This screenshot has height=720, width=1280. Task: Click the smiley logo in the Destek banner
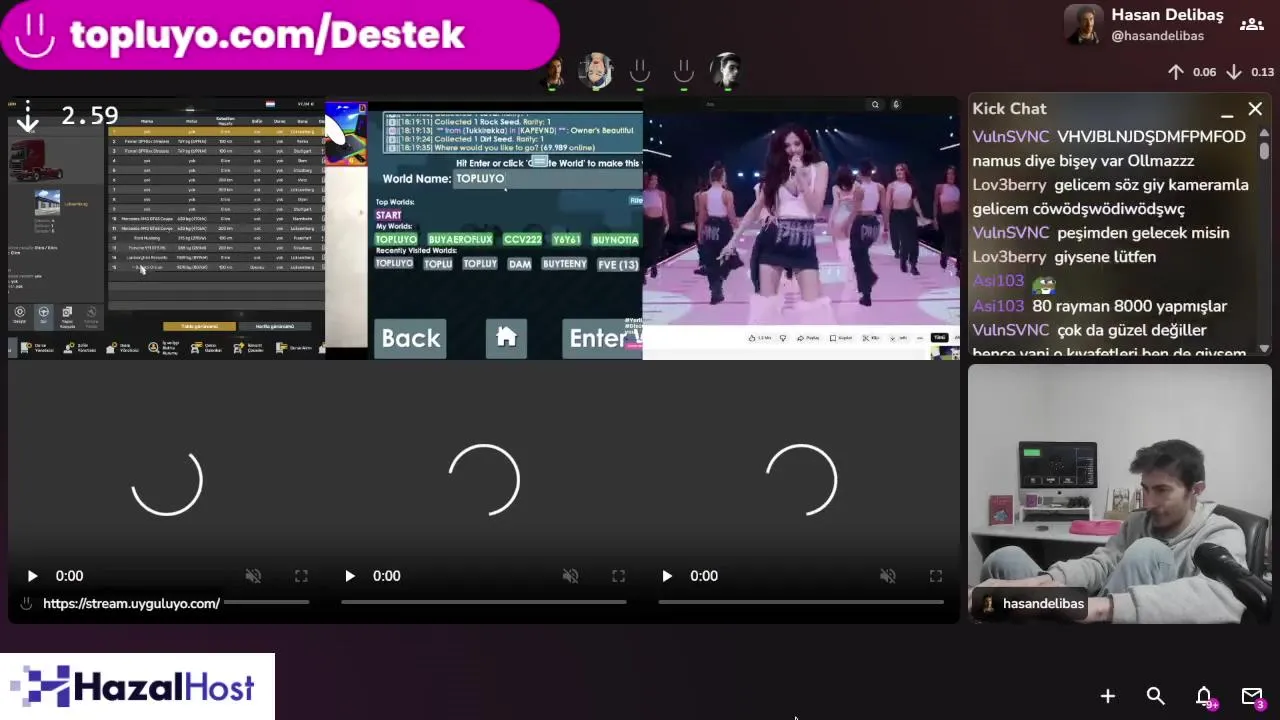(x=35, y=35)
